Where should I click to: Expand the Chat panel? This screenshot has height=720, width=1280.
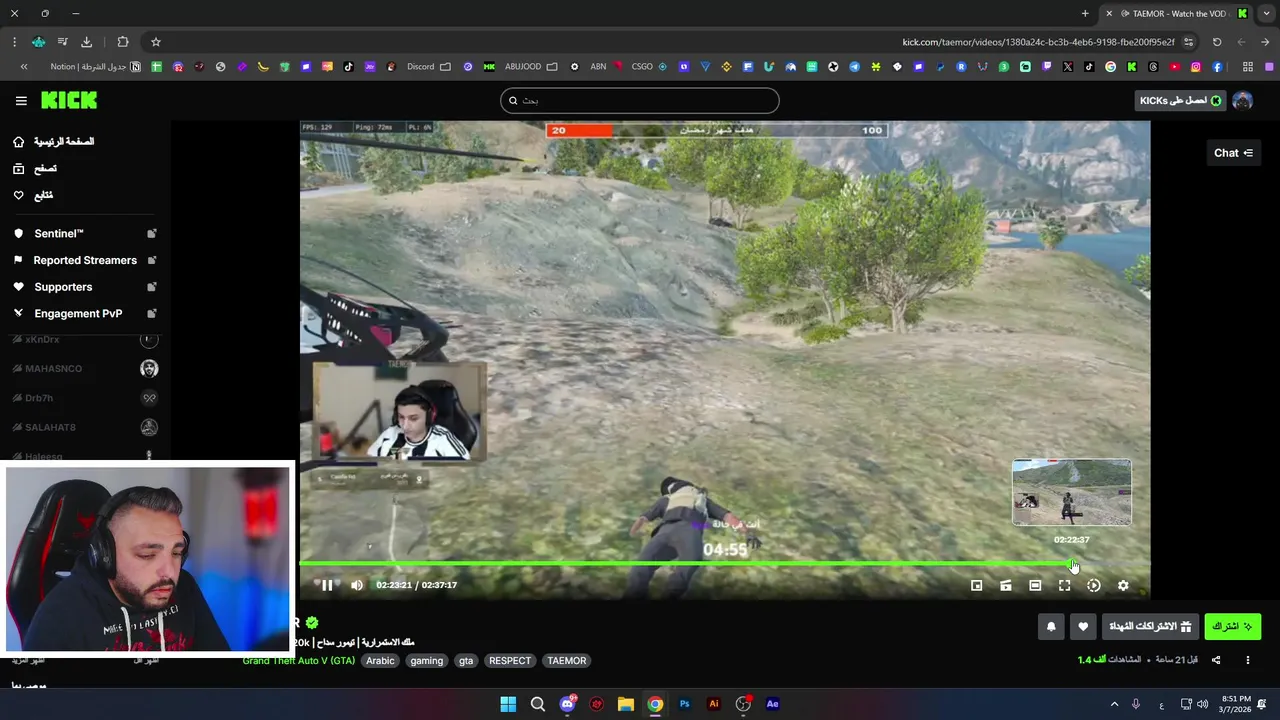(1233, 153)
